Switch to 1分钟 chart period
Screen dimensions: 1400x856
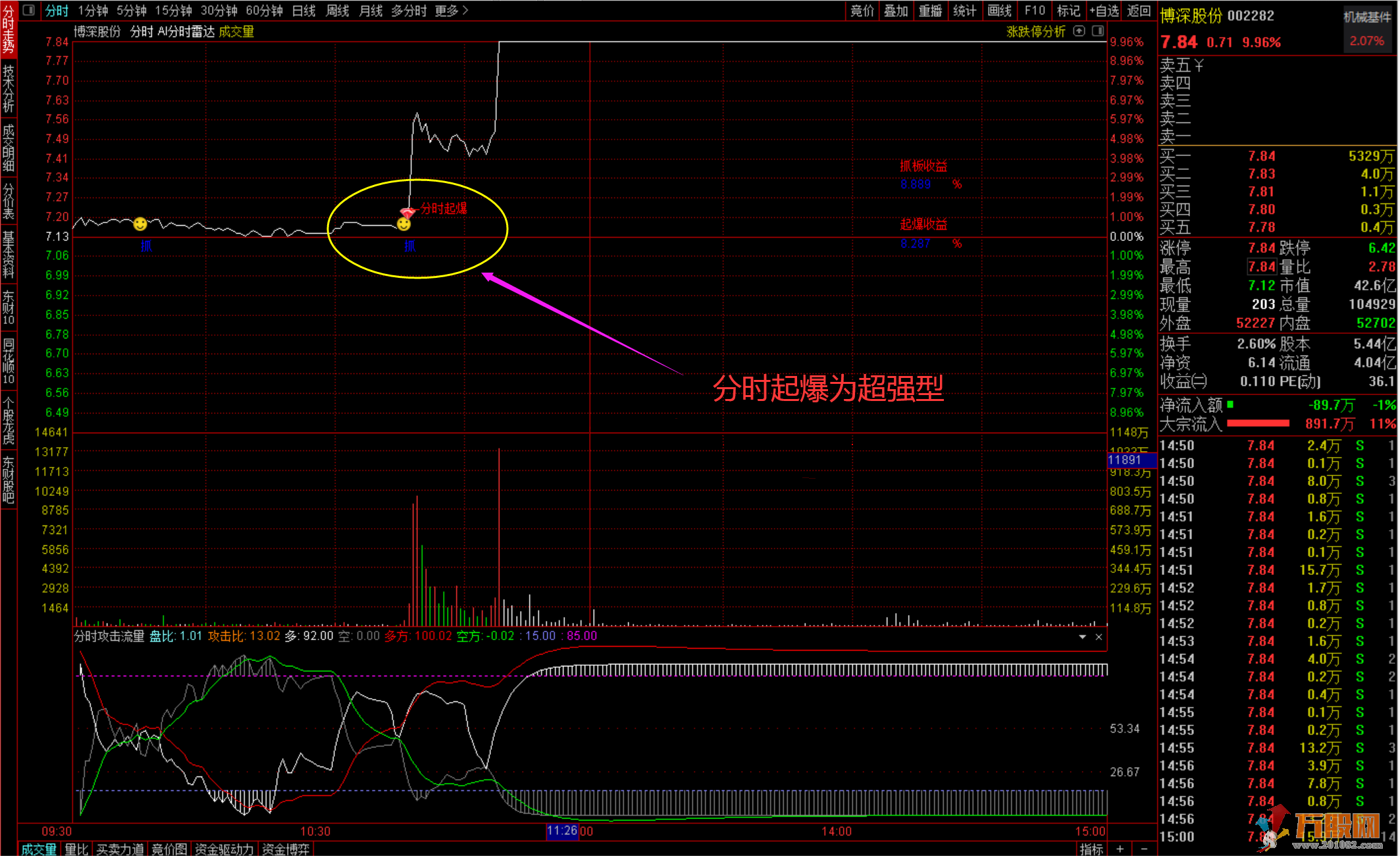(93, 11)
